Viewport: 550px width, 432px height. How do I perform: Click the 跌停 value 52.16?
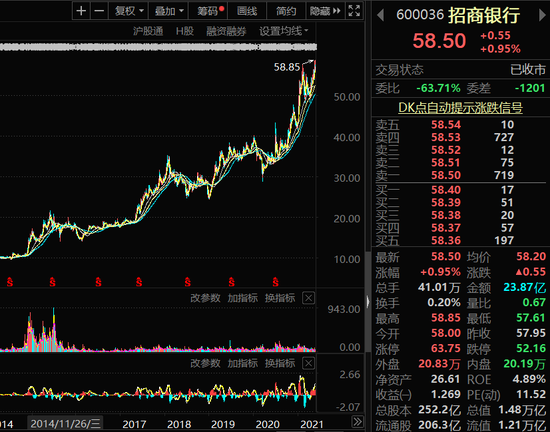coord(531,348)
